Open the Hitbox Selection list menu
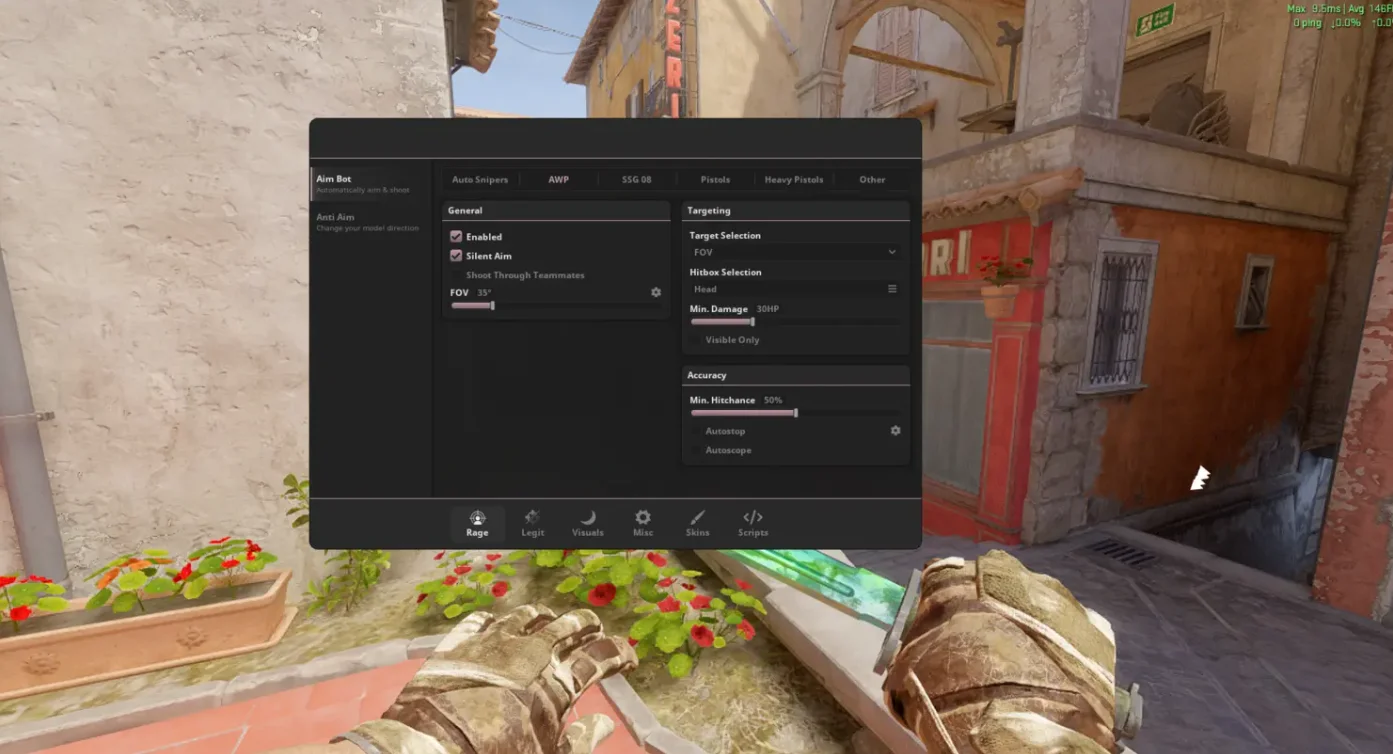 [x=892, y=289]
